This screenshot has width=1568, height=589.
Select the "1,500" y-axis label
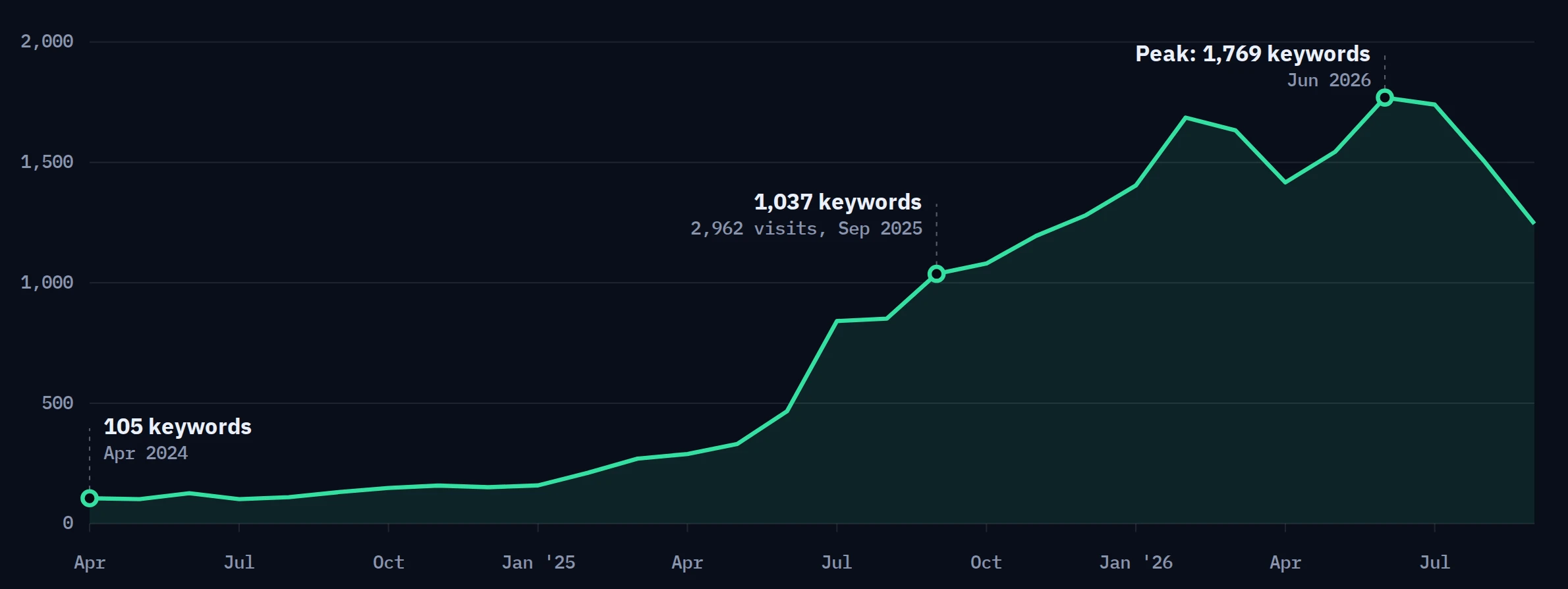47,162
